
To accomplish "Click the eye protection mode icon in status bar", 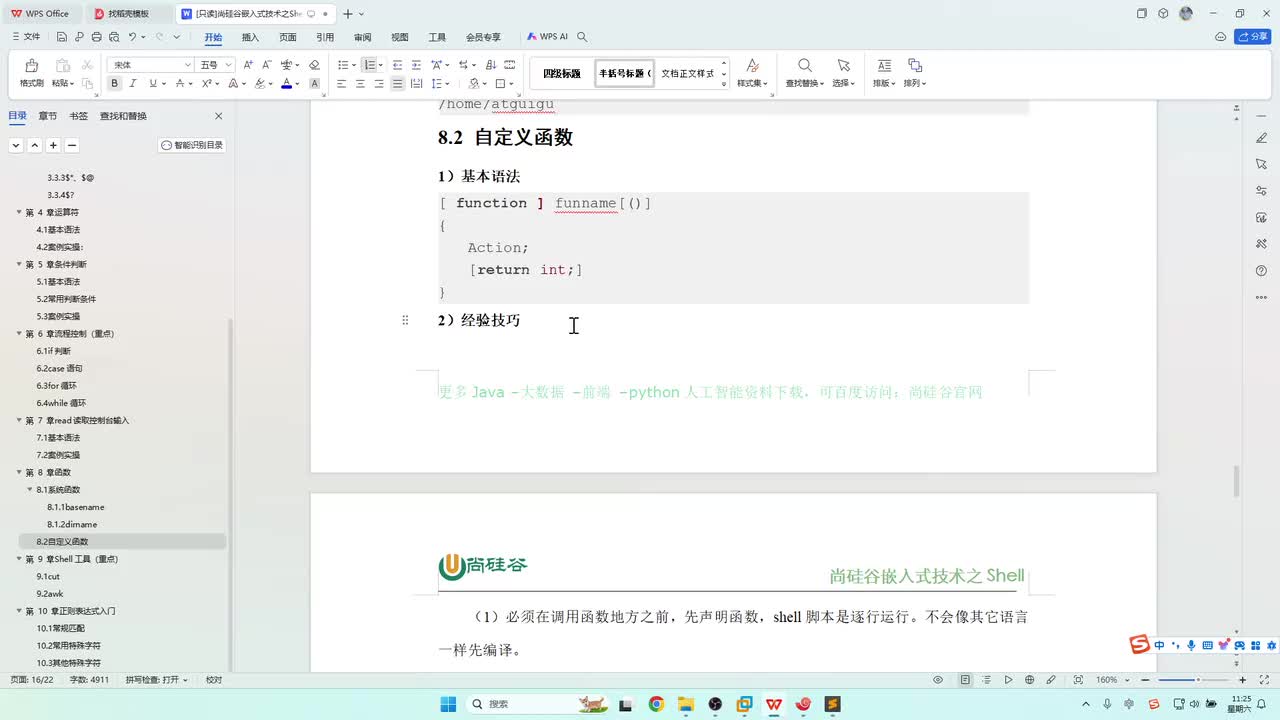I will coord(938,680).
